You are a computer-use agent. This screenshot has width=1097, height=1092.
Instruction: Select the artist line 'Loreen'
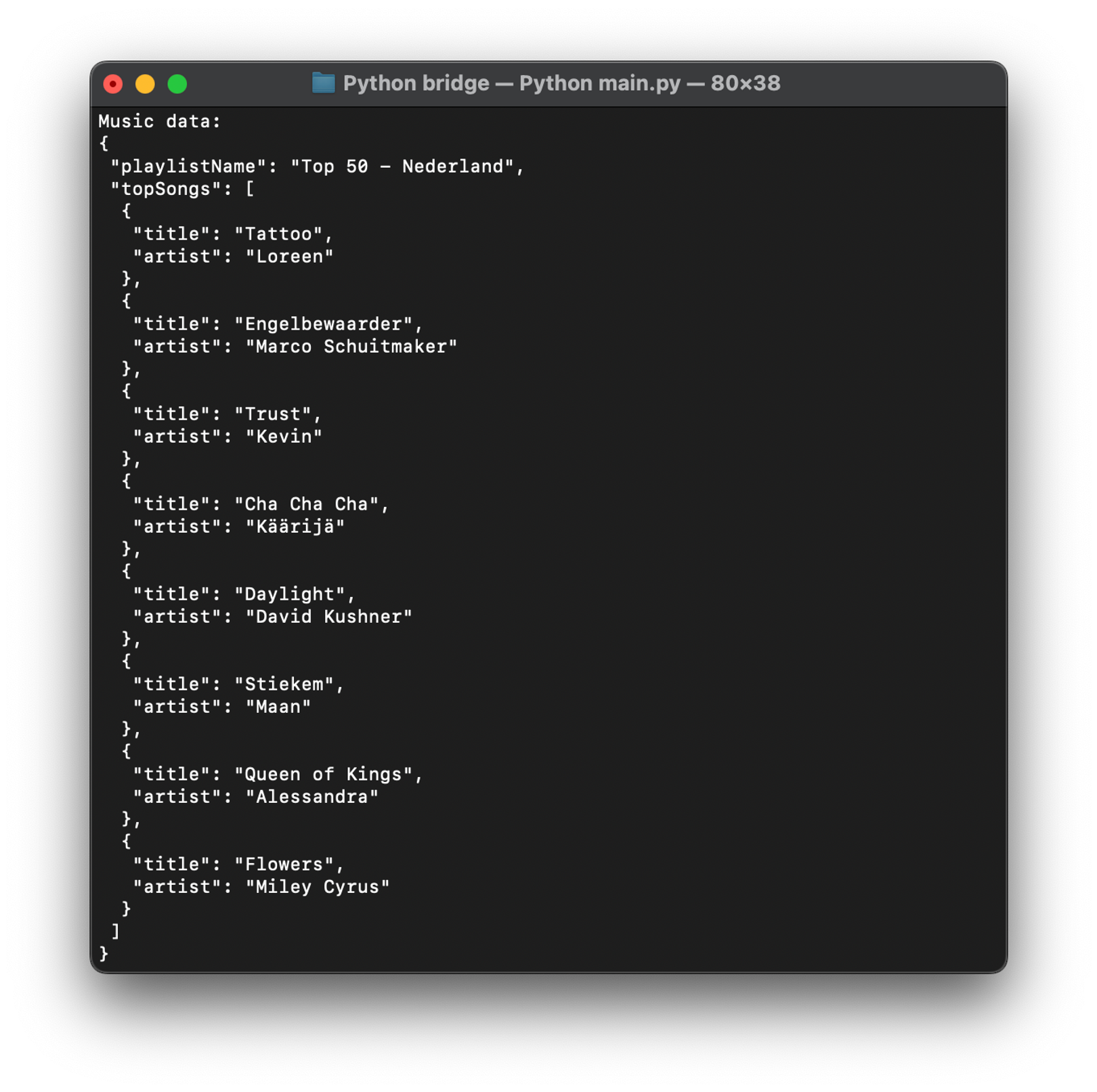(233, 257)
